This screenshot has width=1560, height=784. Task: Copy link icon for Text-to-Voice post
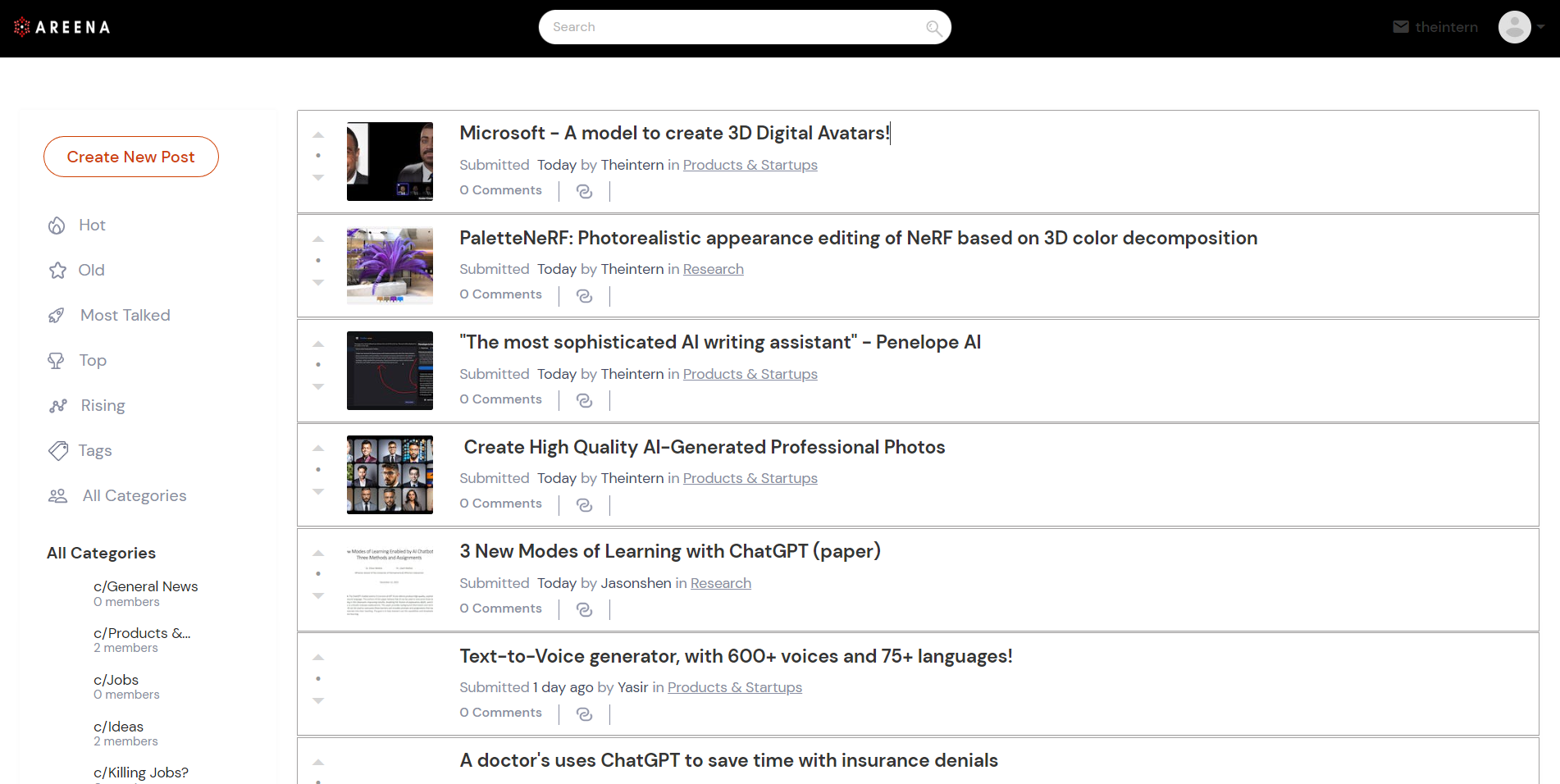coord(584,714)
